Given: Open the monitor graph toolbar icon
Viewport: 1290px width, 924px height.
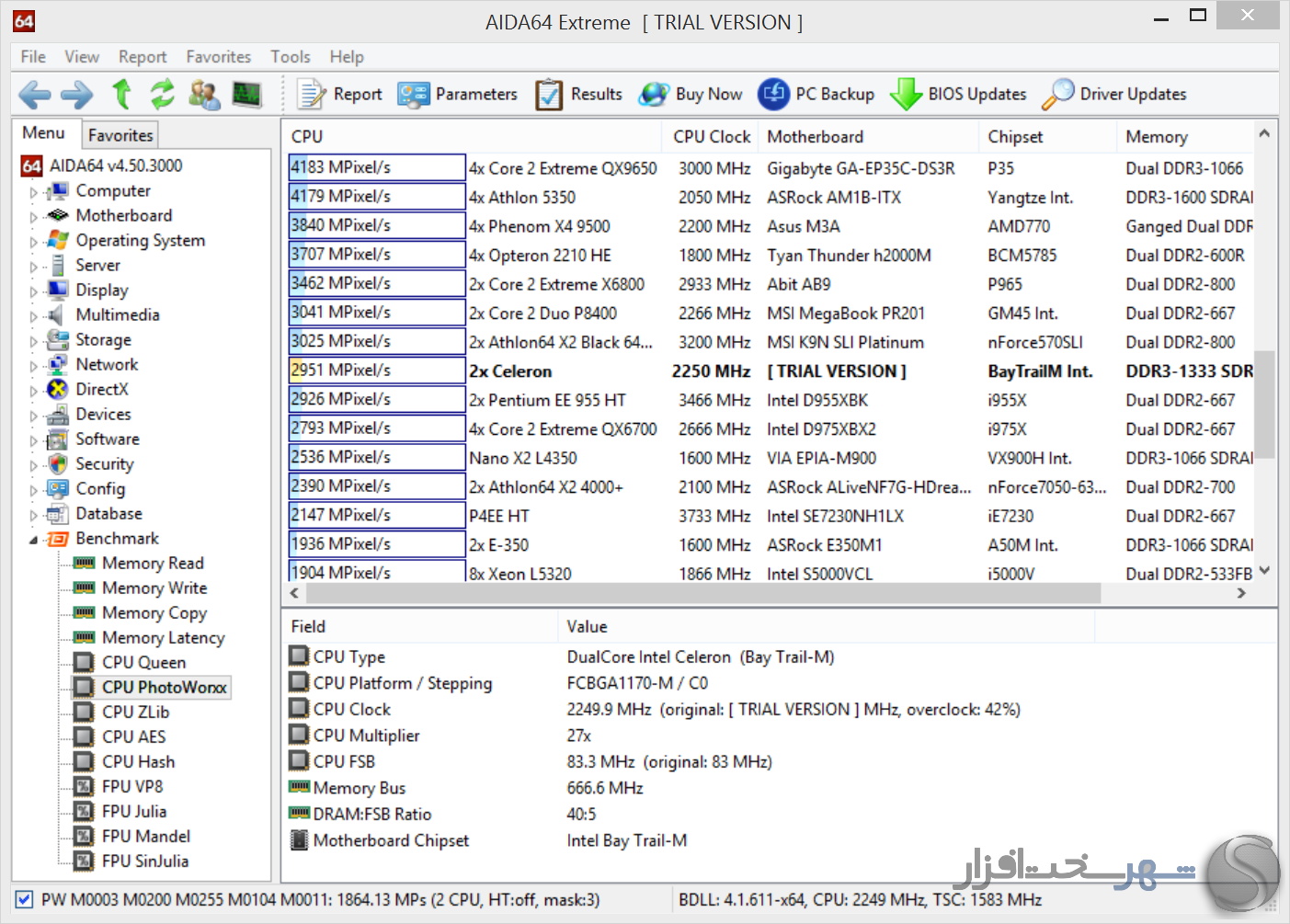Looking at the screenshot, I should [246, 94].
